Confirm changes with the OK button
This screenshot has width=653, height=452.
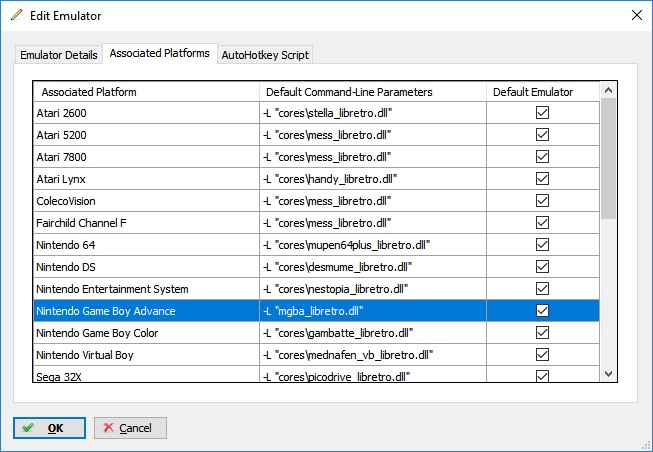tap(49, 428)
